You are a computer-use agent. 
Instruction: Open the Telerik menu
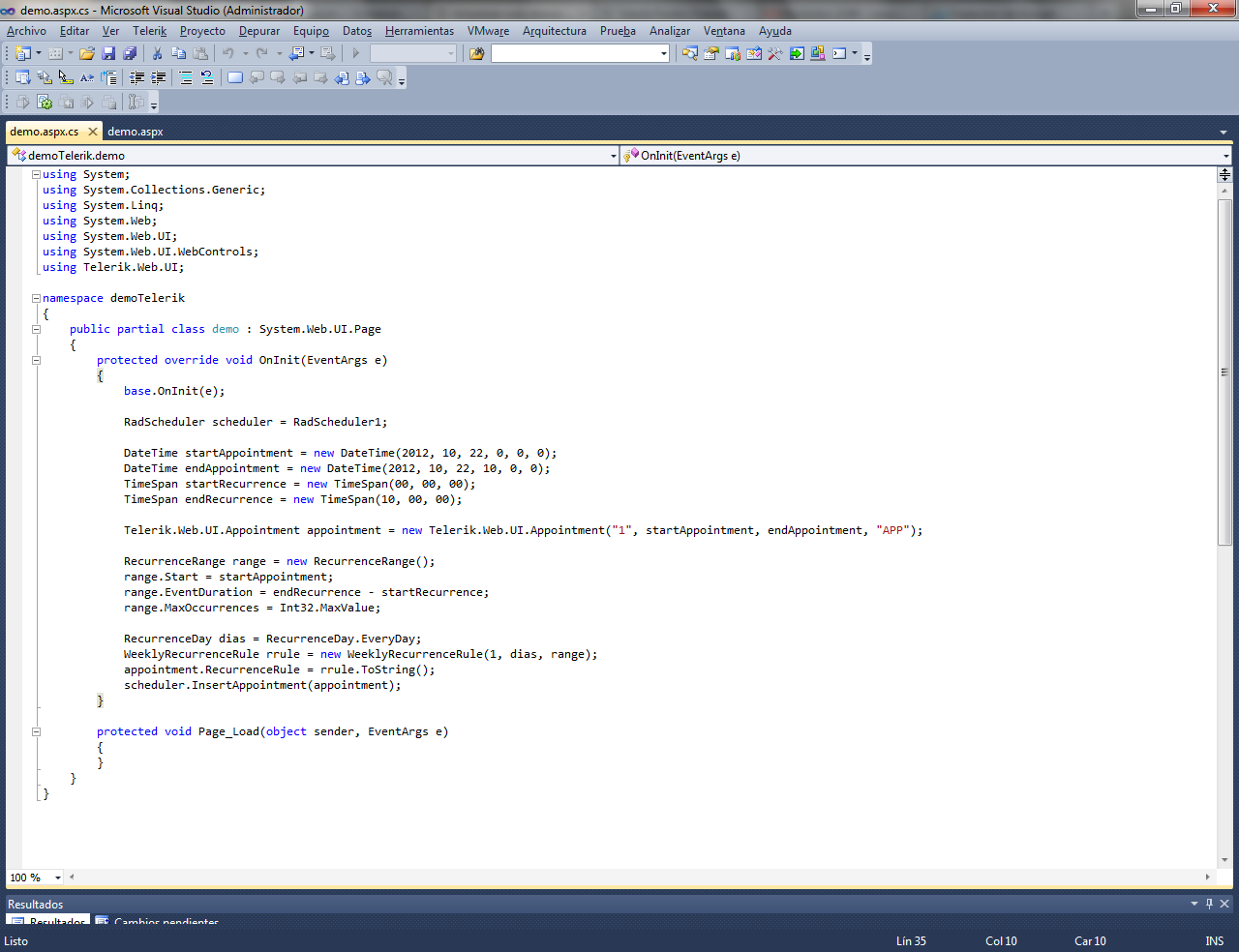click(150, 31)
